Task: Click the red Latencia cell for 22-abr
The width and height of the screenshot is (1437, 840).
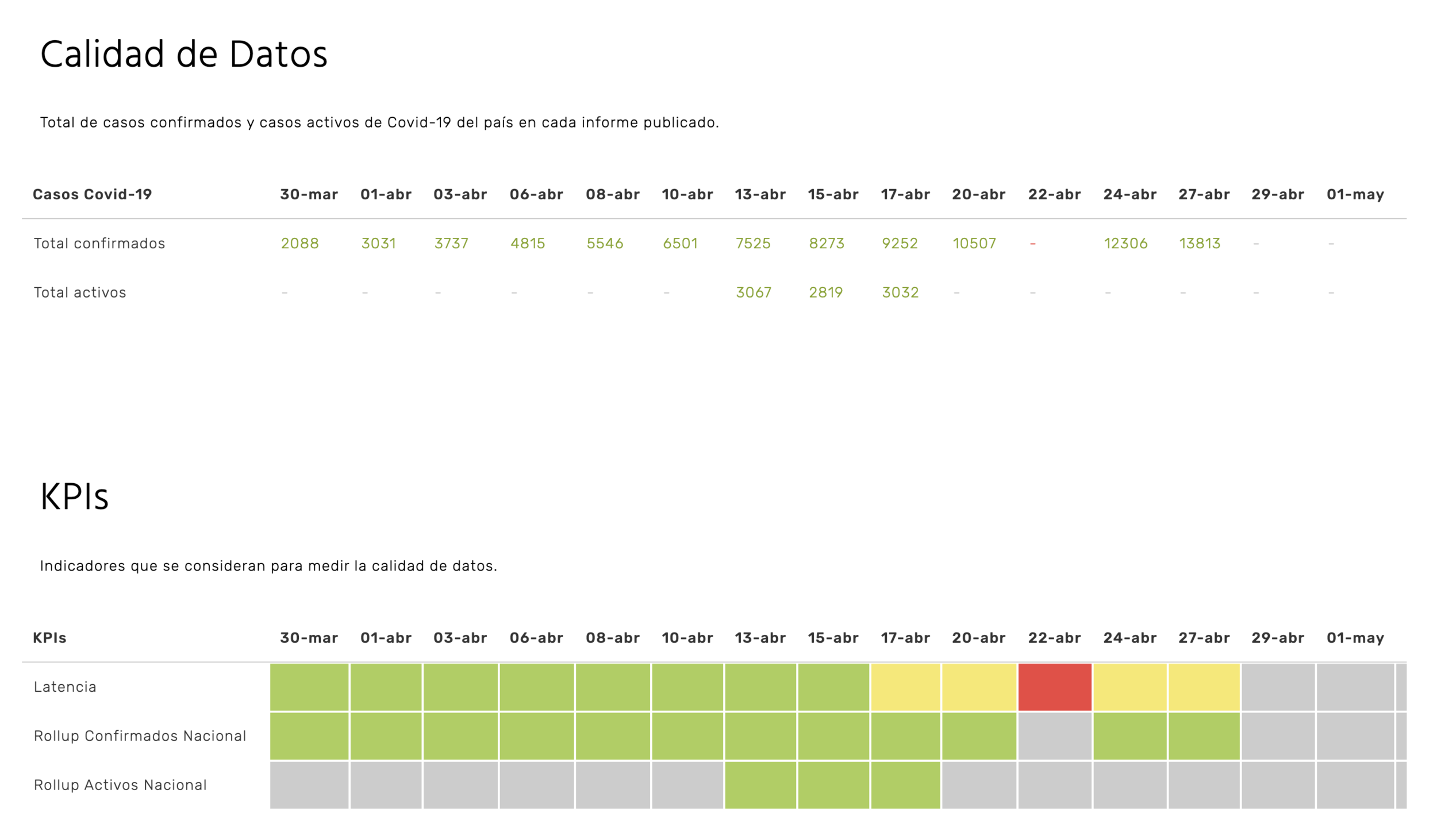Action: (1054, 687)
